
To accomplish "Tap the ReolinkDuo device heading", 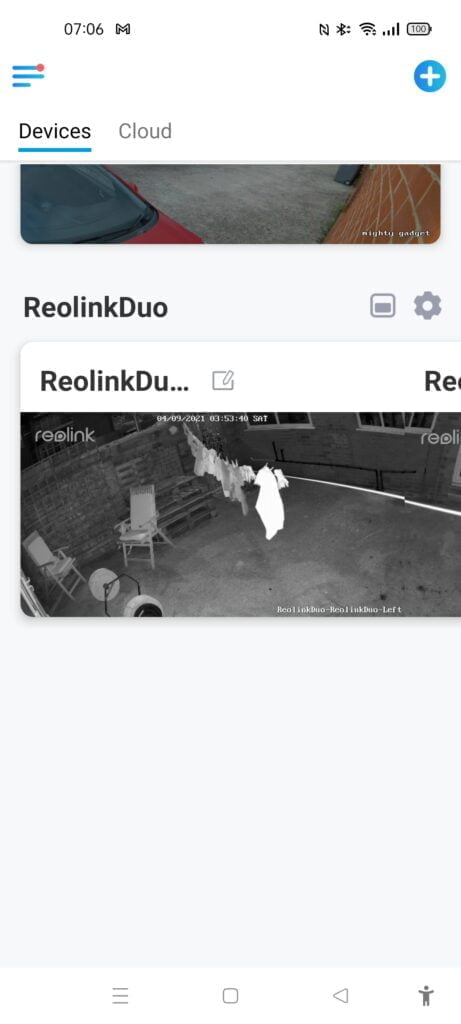I will point(96,307).
